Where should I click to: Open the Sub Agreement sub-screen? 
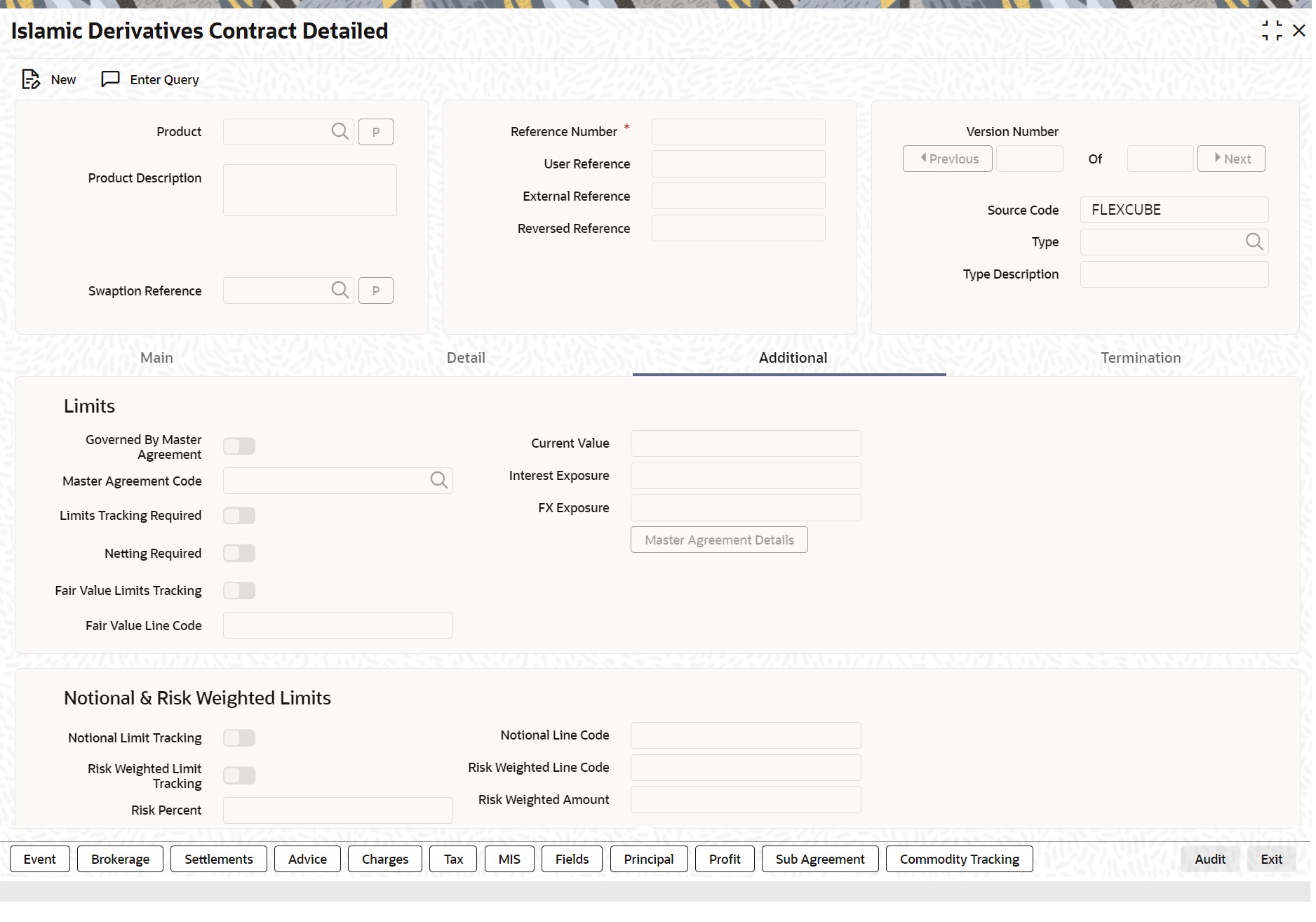[820, 859]
